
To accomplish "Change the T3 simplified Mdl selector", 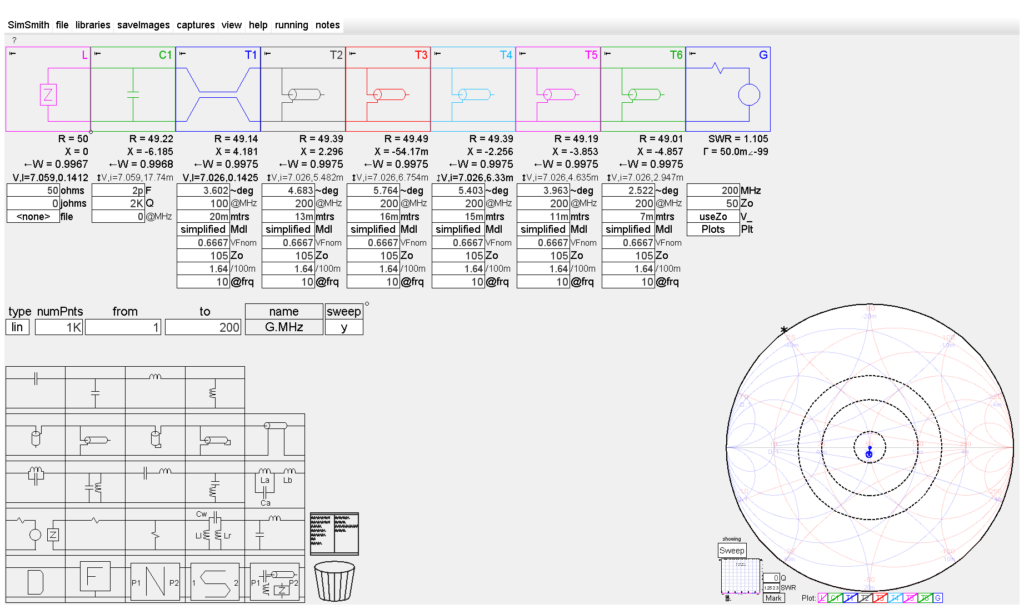I will point(373,230).
